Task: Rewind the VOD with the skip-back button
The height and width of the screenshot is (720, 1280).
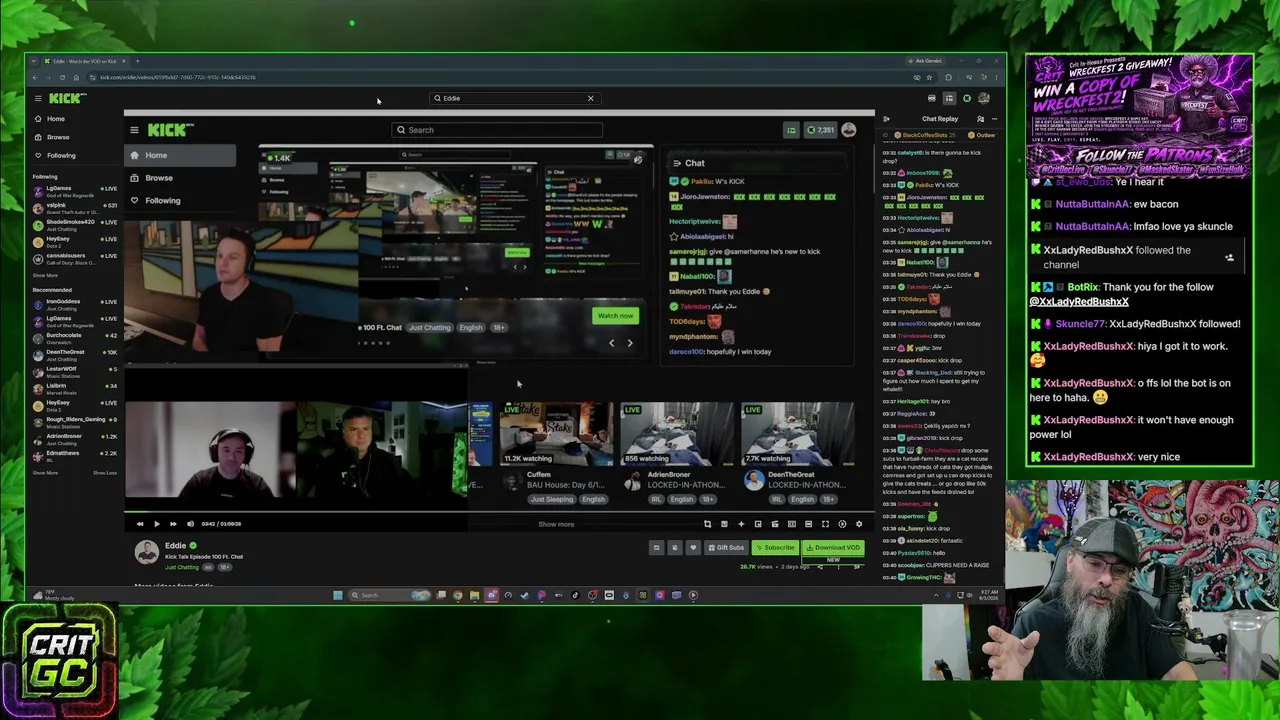Action: 140,524
